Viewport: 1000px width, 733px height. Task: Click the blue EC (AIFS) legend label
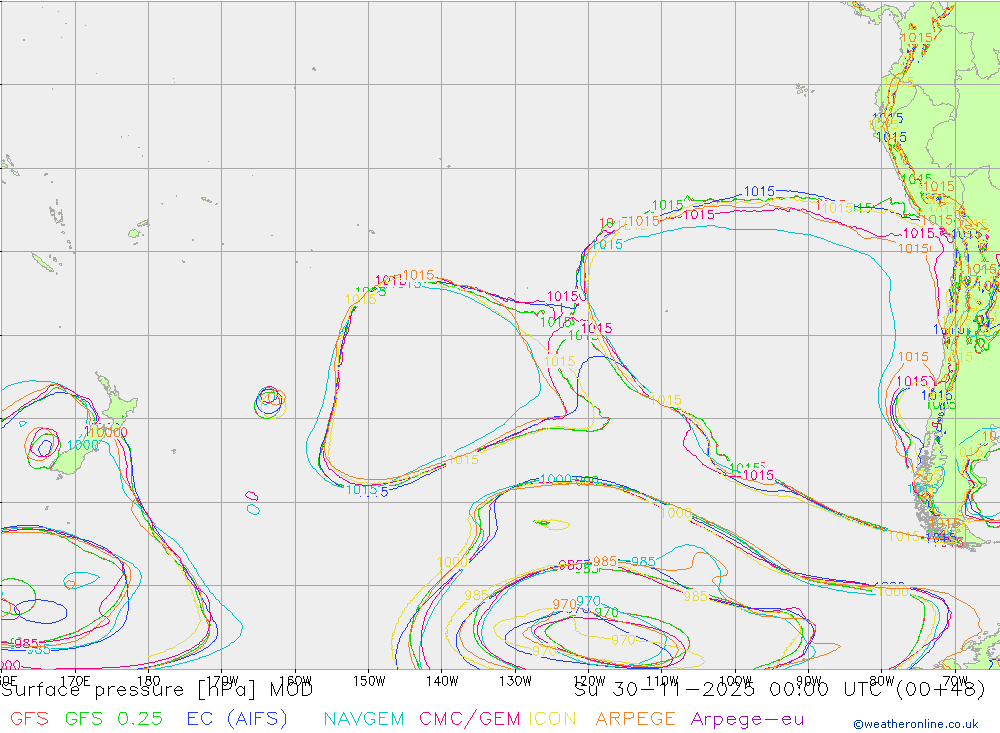(x=237, y=719)
